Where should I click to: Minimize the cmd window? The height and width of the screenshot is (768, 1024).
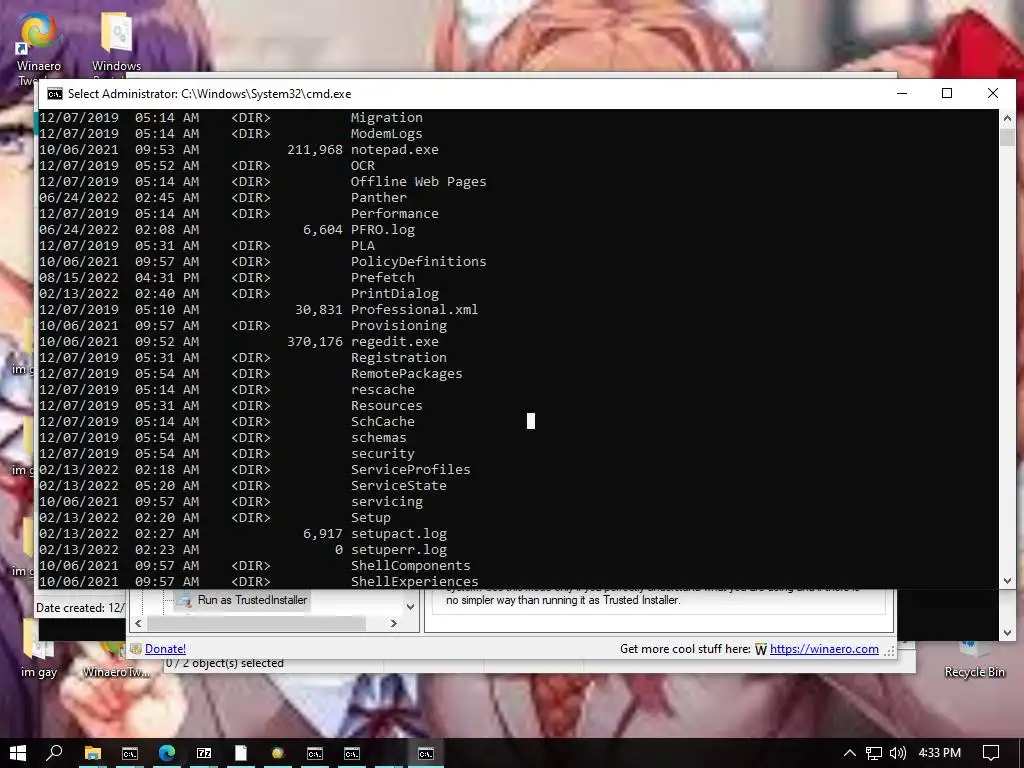[902, 93]
